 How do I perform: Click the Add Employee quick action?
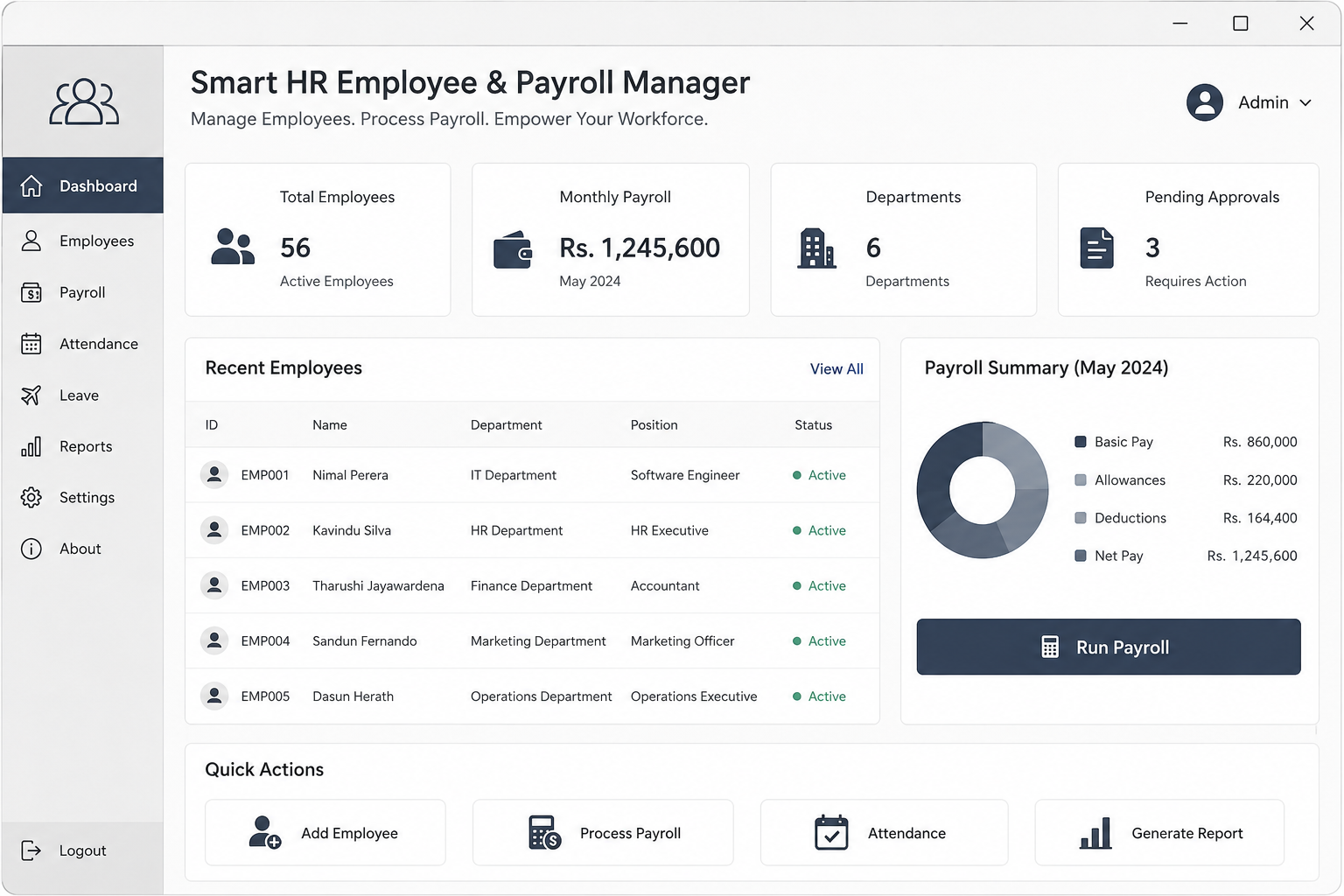point(325,832)
